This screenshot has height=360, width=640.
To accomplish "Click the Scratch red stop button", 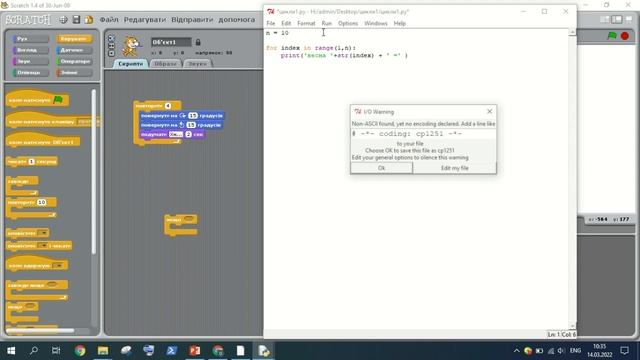I will click(x=624, y=36).
